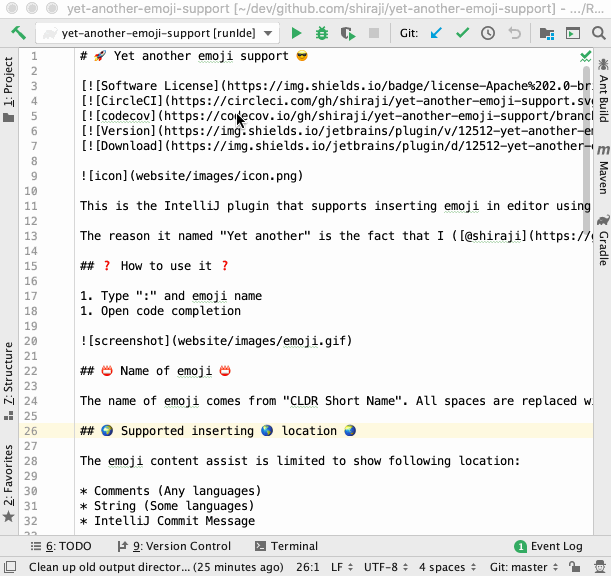
Task: Click the Search Everywhere magnifier icon
Action: [599, 34]
